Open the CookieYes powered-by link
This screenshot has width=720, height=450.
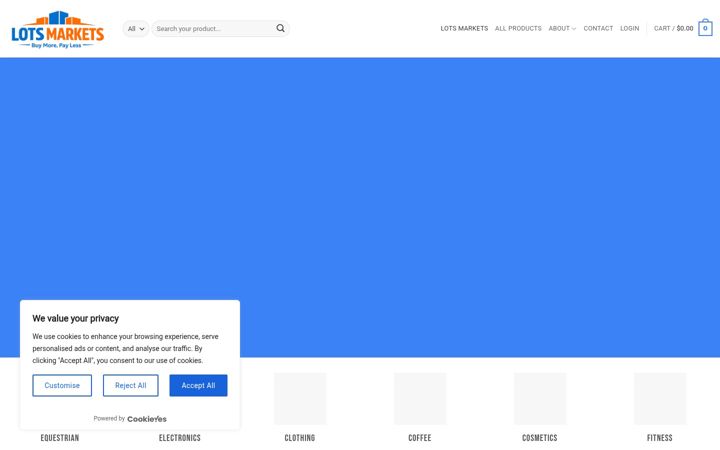(x=146, y=419)
